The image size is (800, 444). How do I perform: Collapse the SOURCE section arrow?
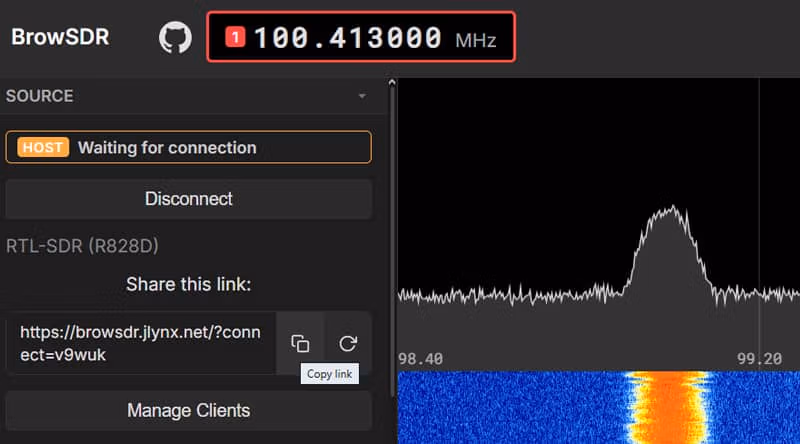click(x=362, y=96)
